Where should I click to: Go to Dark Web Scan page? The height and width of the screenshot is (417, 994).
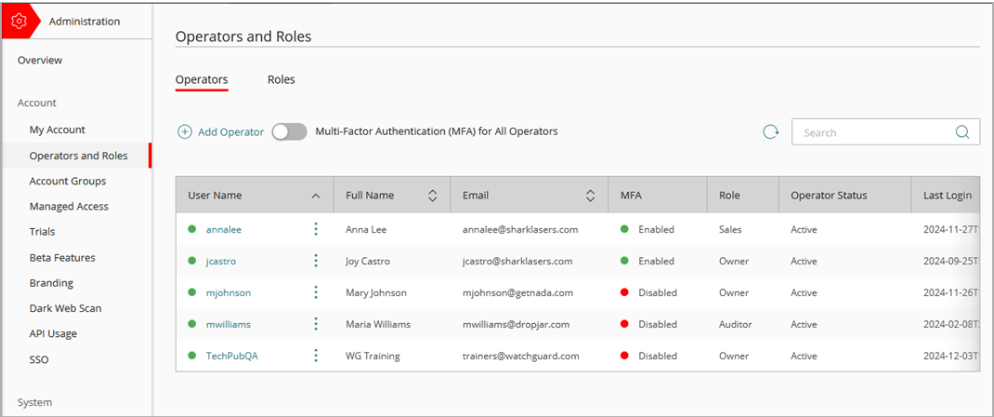(x=65, y=308)
